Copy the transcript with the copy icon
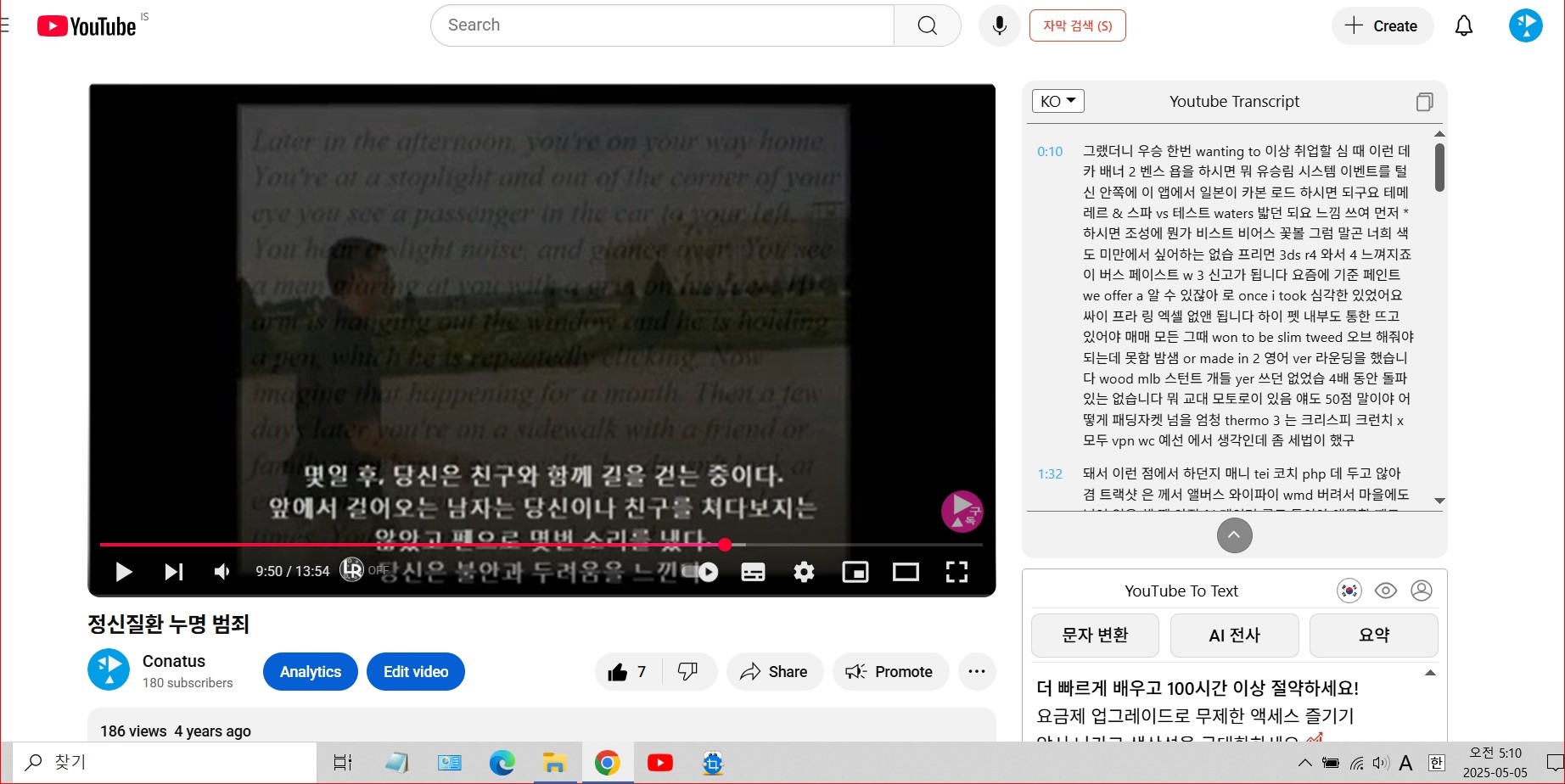1565x784 pixels. (x=1424, y=102)
